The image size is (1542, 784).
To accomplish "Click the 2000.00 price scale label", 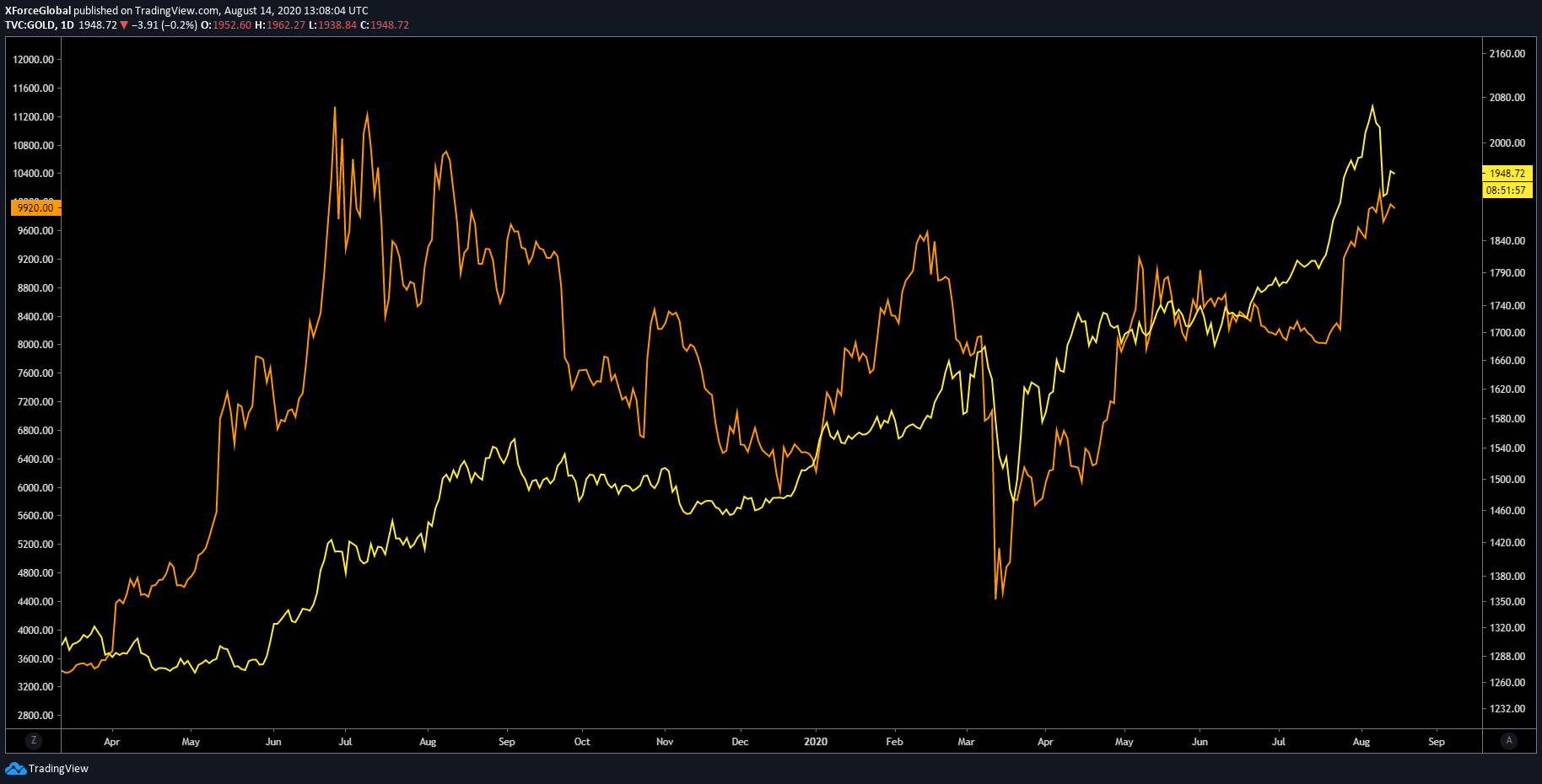I will tap(1507, 143).
